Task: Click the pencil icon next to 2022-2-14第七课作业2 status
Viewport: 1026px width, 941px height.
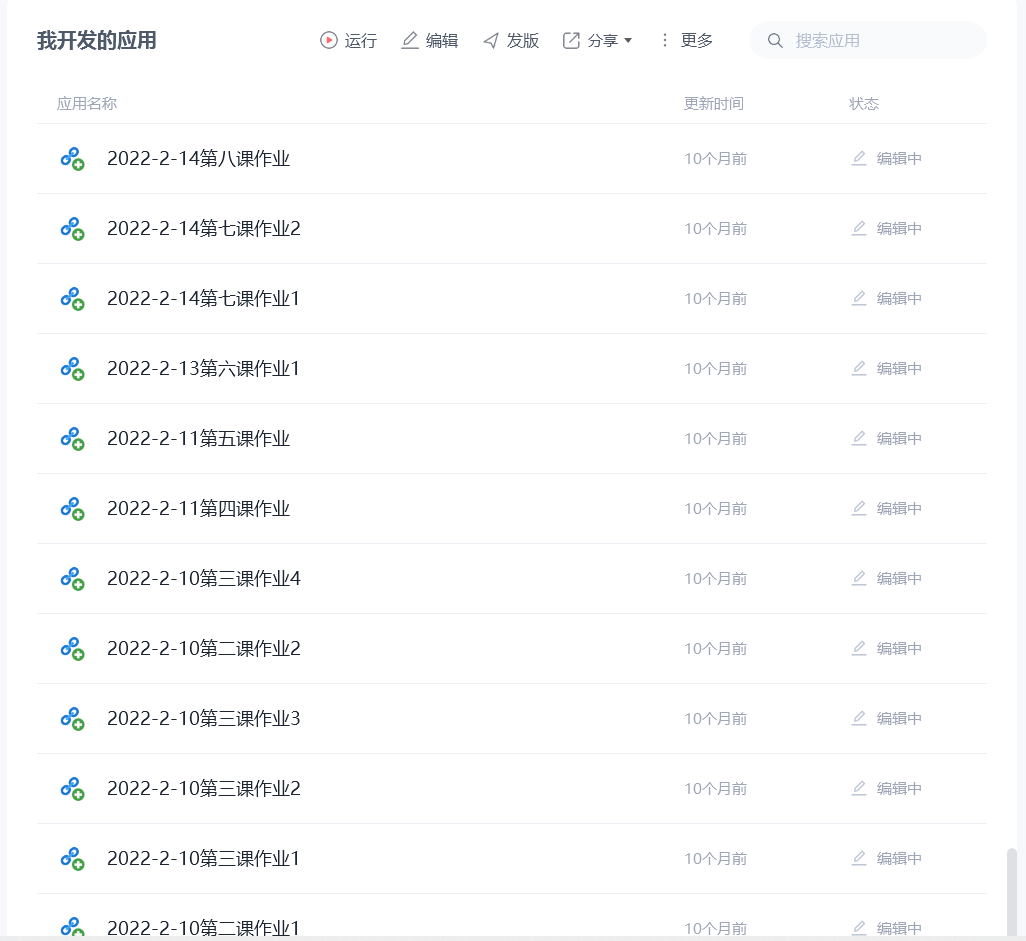Action: pos(859,228)
